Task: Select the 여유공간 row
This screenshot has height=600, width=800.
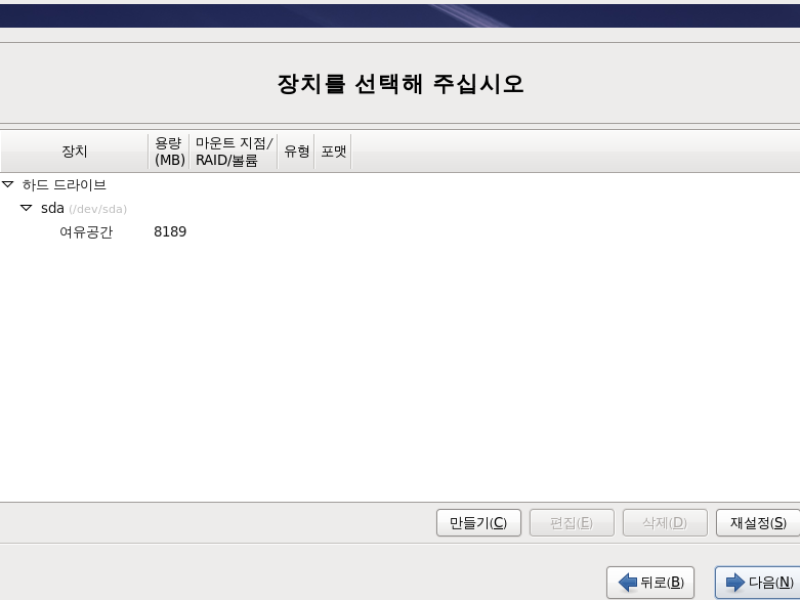Action: pyautogui.click(x=400, y=232)
